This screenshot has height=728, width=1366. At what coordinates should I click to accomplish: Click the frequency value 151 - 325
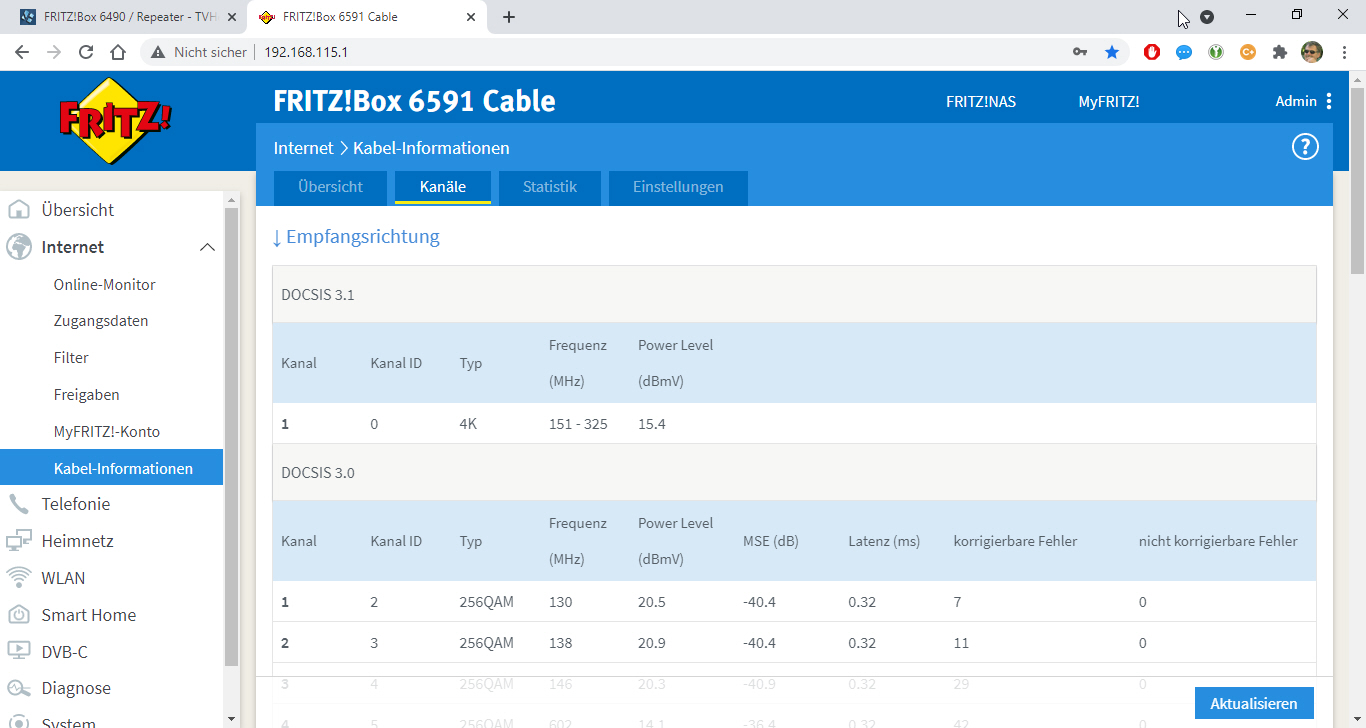click(x=578, y=424)
